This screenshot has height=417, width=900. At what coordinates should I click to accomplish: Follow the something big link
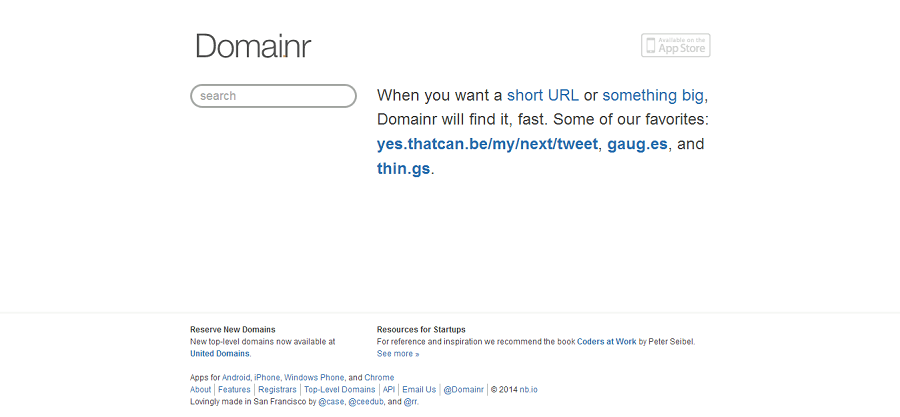[653, 95]
